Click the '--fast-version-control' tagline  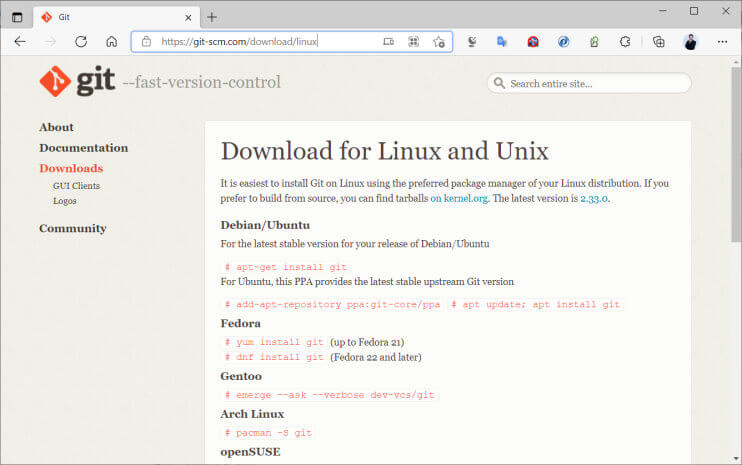pos(202,82)
